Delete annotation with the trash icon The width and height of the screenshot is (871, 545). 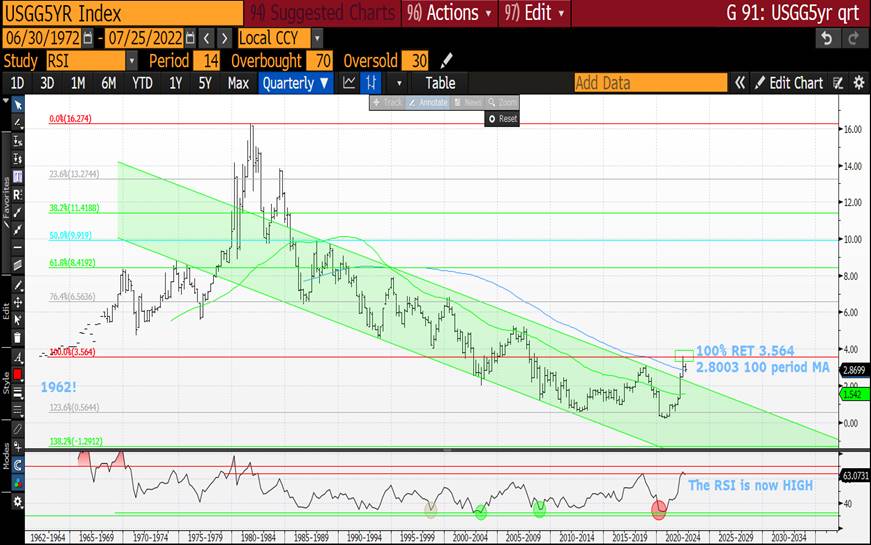(18, 337)
